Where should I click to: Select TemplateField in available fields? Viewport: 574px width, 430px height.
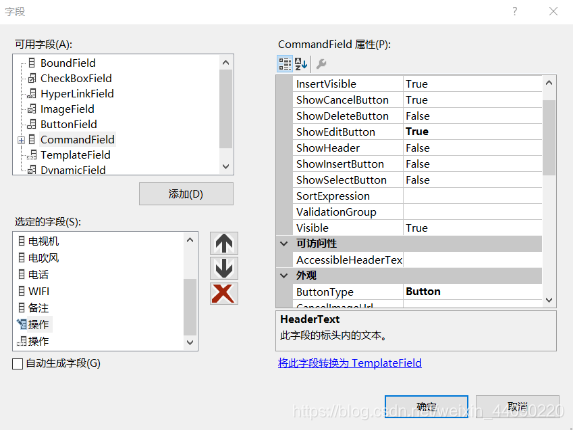coord(75,155)
